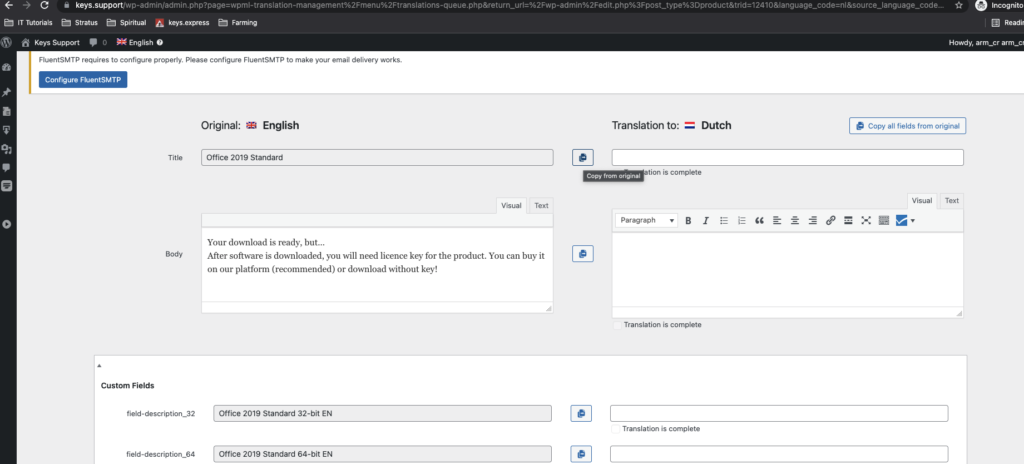The height and width of the screenshot is (464, 1024).
Task: Open the dropdown arrow next to the blue checkmark icon
Action: 912,221
